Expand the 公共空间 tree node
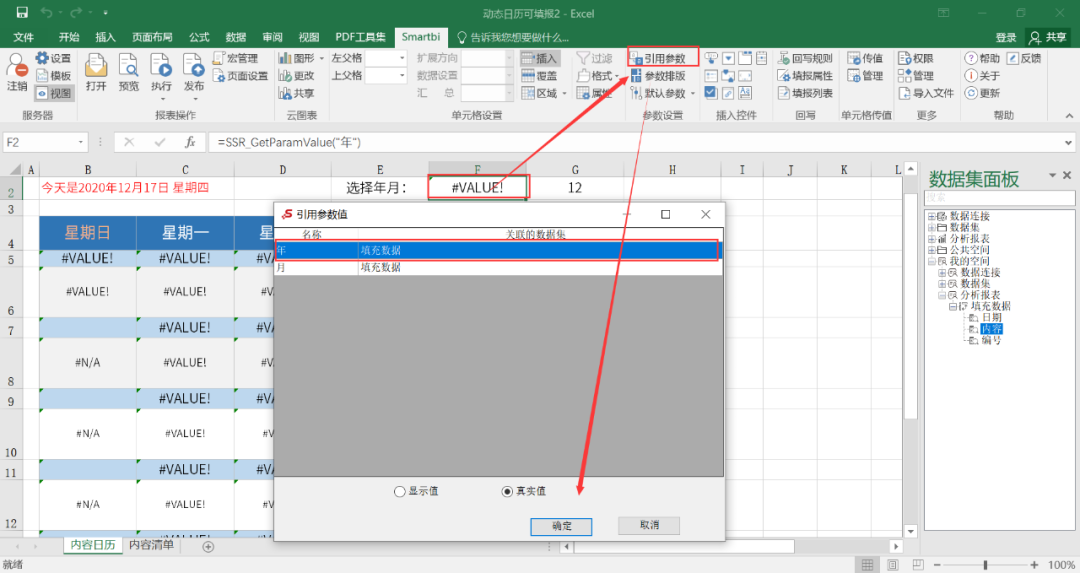Image resolution: width=1080 pixels, height=573 pixels. [931, 250]
